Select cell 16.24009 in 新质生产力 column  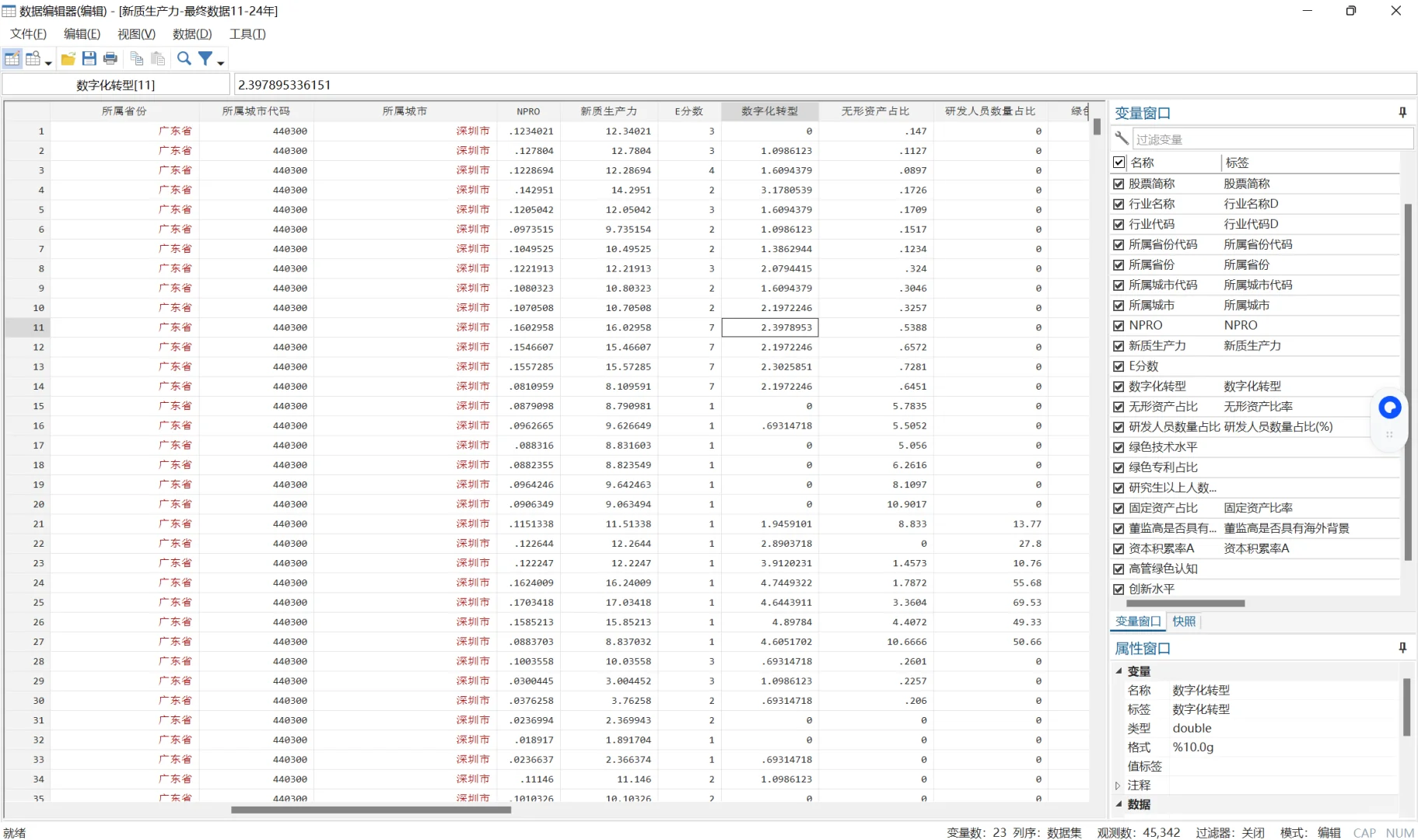pos(609,583)
